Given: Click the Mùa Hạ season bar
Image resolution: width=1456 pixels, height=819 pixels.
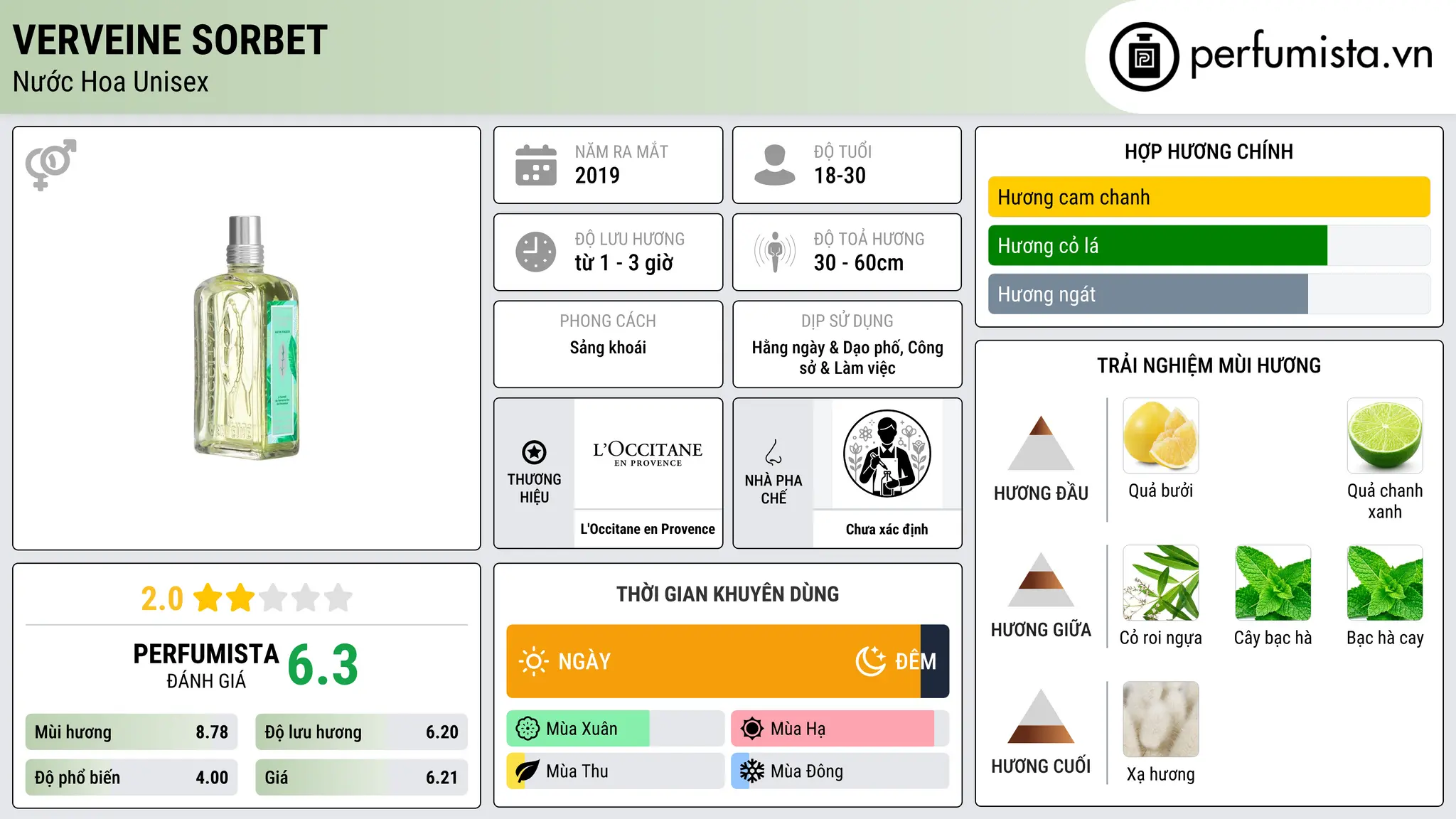Looking at the screenshot, I should click(x=840, y=729).
